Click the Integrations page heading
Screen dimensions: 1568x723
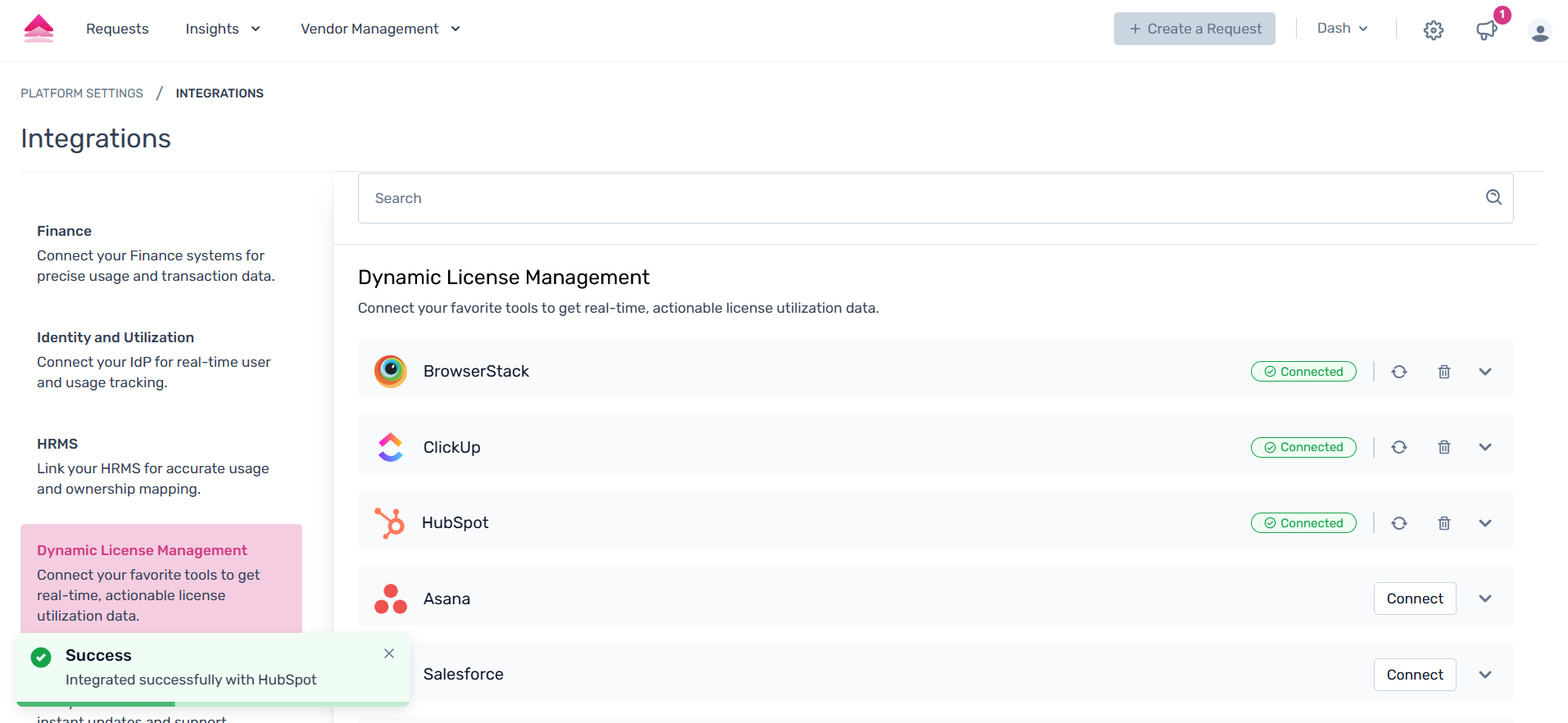tap(96, 138)
